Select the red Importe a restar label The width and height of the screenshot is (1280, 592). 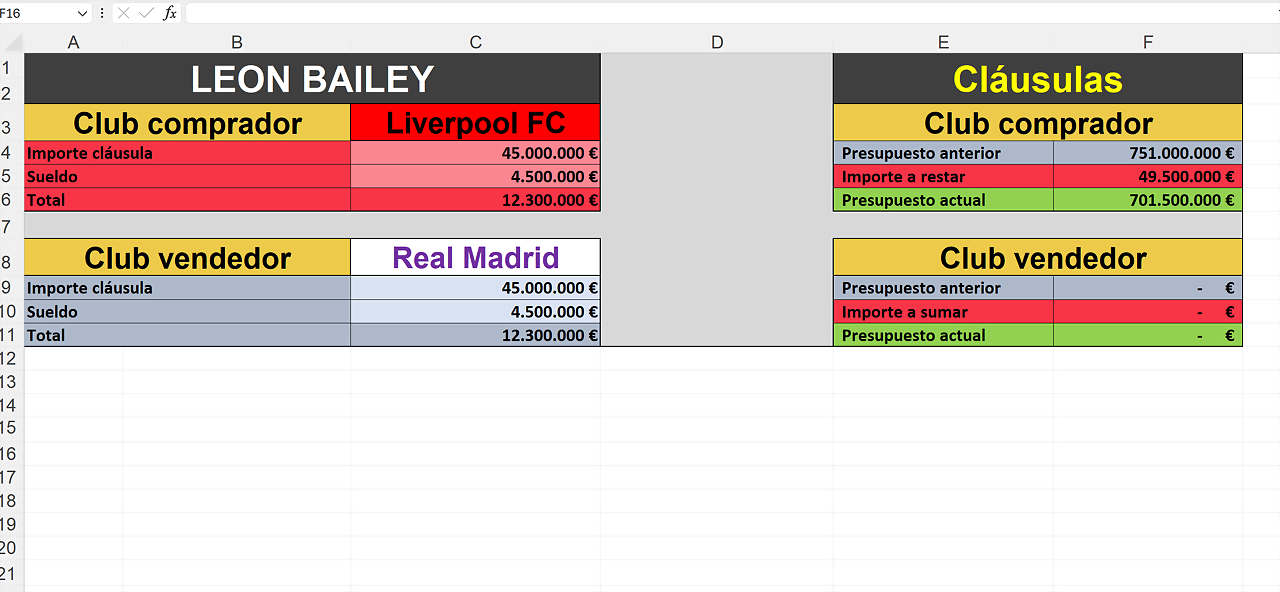[943, 176]
